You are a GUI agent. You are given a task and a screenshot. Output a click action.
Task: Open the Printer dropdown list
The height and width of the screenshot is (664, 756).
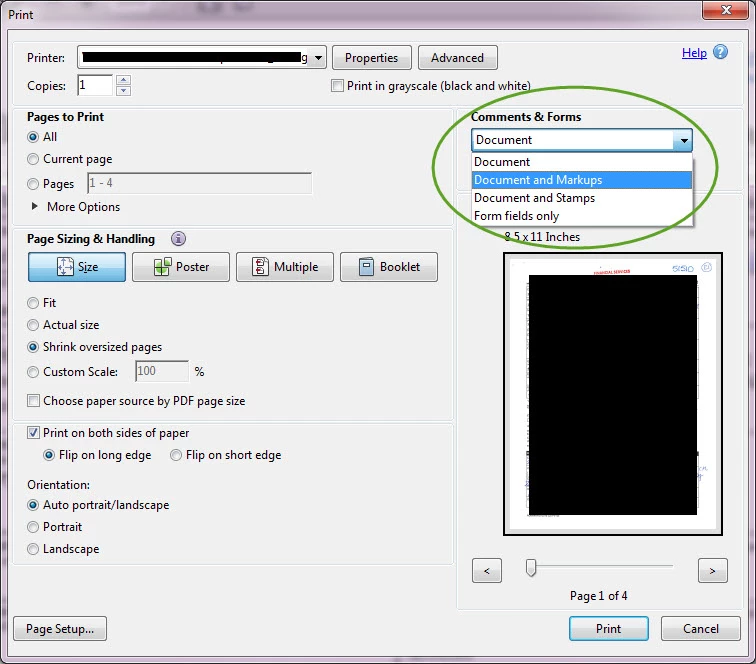319,58
